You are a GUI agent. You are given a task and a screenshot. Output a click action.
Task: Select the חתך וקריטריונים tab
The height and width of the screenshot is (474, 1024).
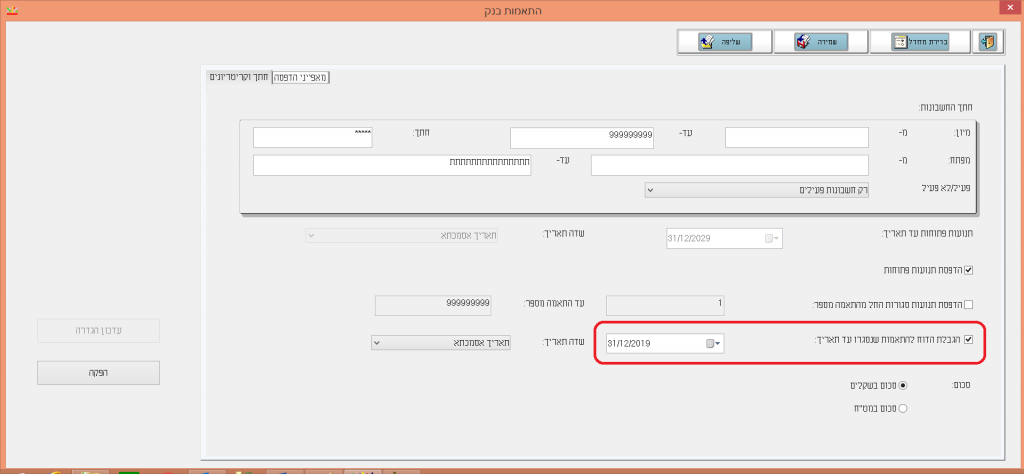tap(238, 77)
